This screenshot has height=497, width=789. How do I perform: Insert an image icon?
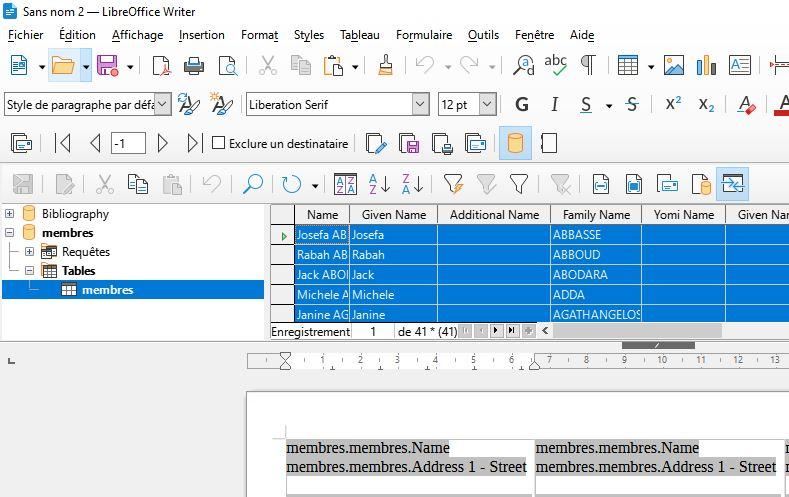coord(674,65)
